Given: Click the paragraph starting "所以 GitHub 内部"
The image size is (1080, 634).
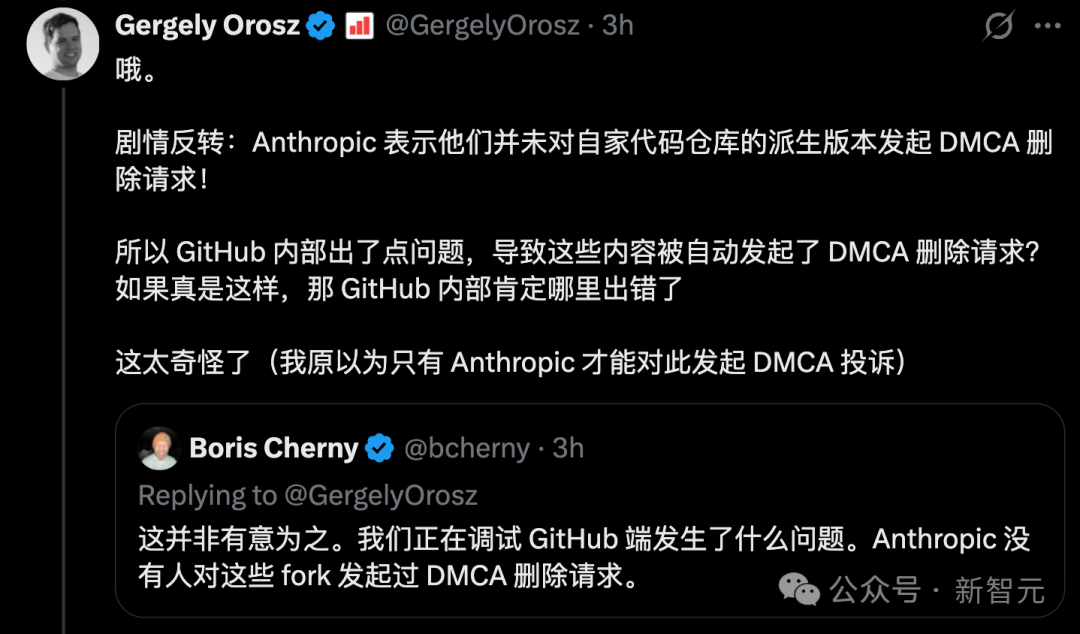Looking at the screenshot, I should click(578, 270).
